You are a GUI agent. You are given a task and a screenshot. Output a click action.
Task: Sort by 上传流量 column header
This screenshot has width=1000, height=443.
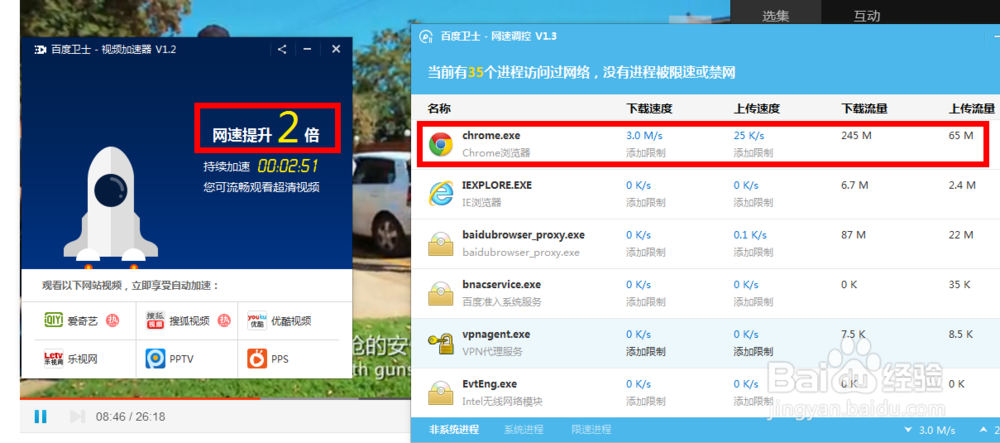971,109
